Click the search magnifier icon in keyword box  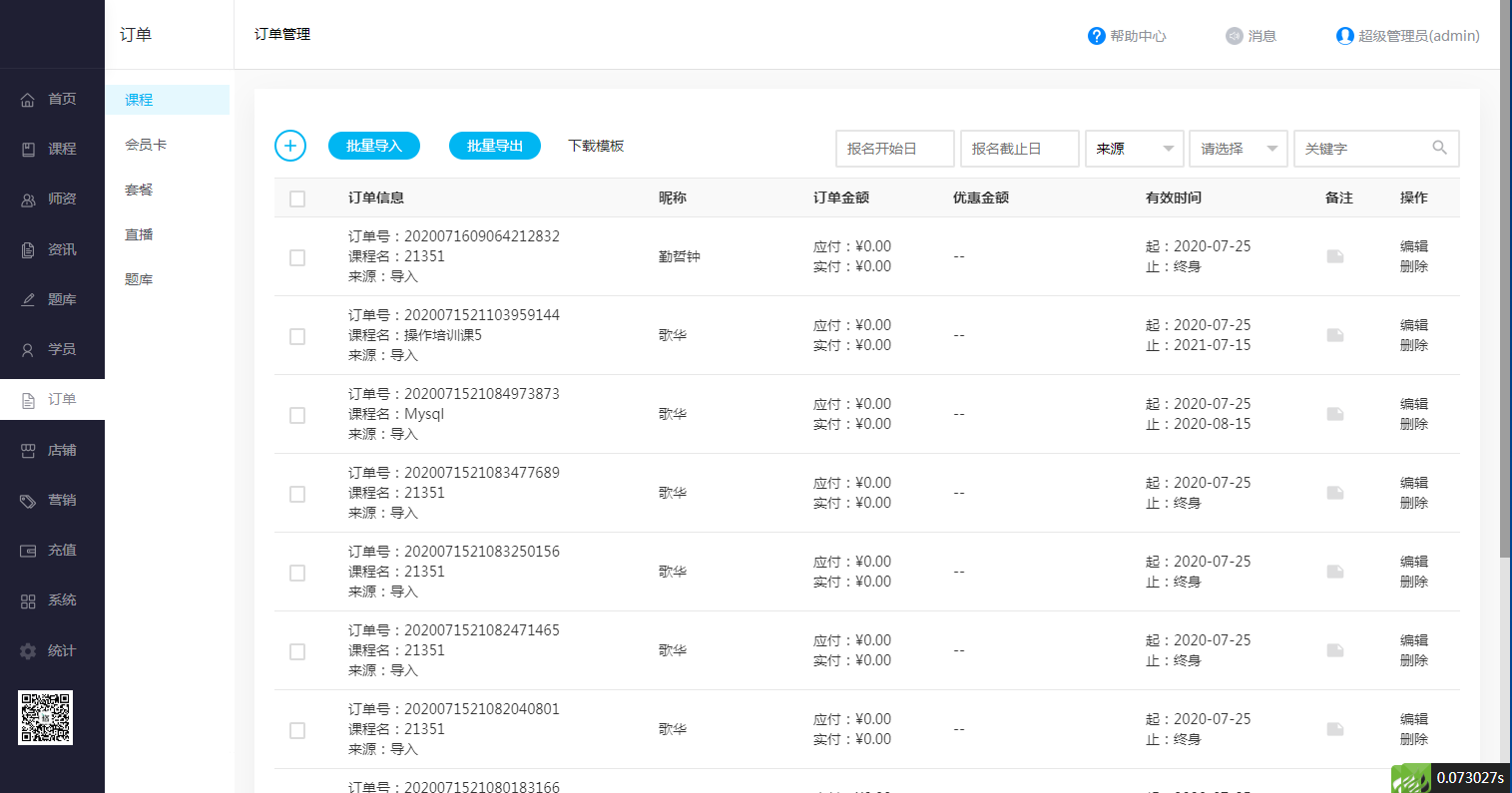[x=1439, y=148]
